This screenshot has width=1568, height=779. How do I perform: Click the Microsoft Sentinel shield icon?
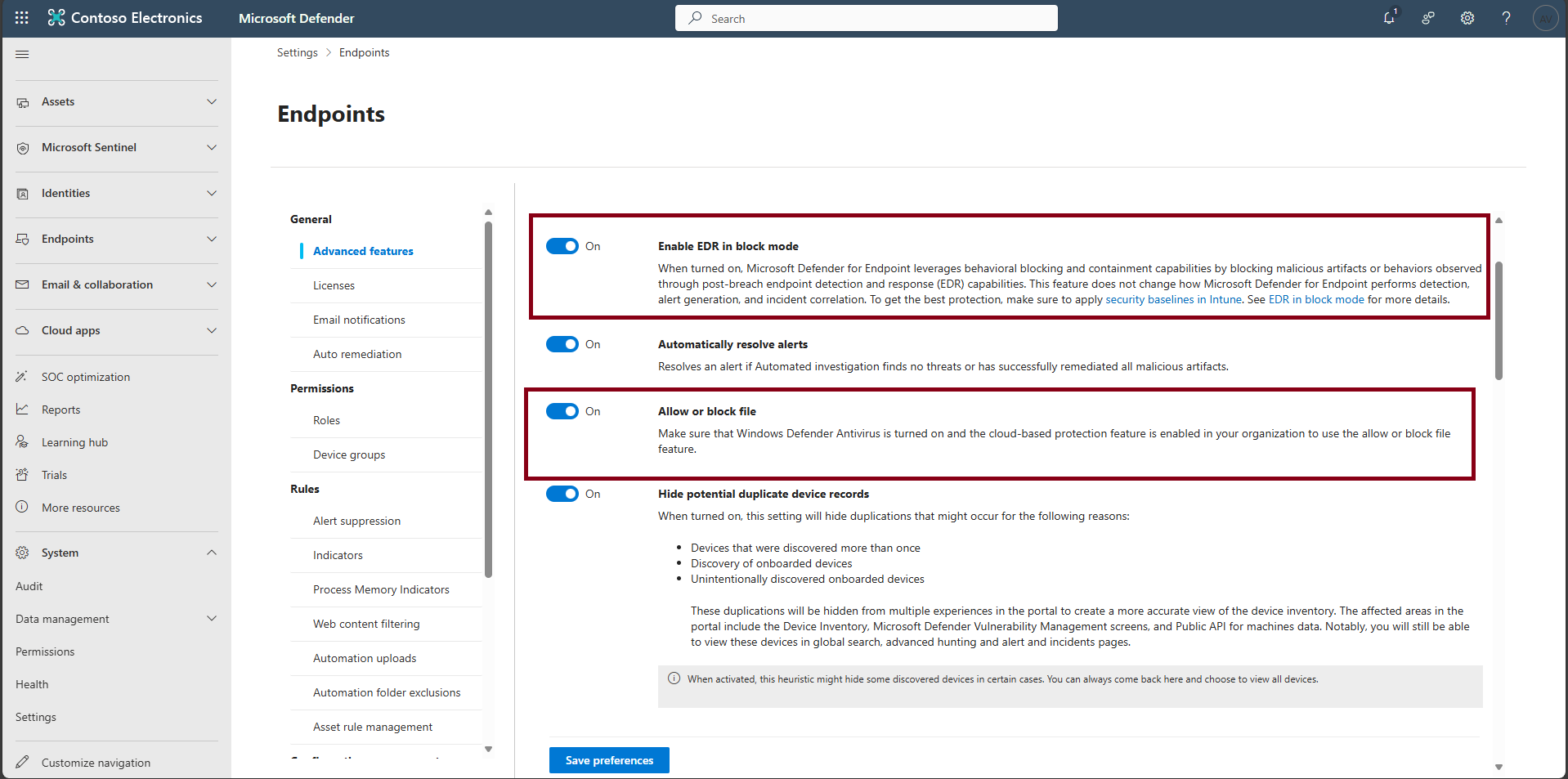23,148
